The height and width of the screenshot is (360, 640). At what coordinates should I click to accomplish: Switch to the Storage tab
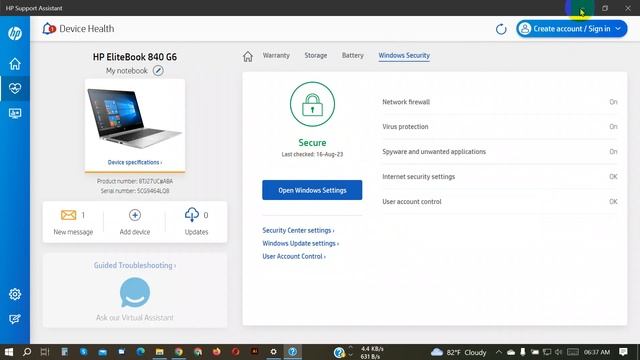point(316,56)
